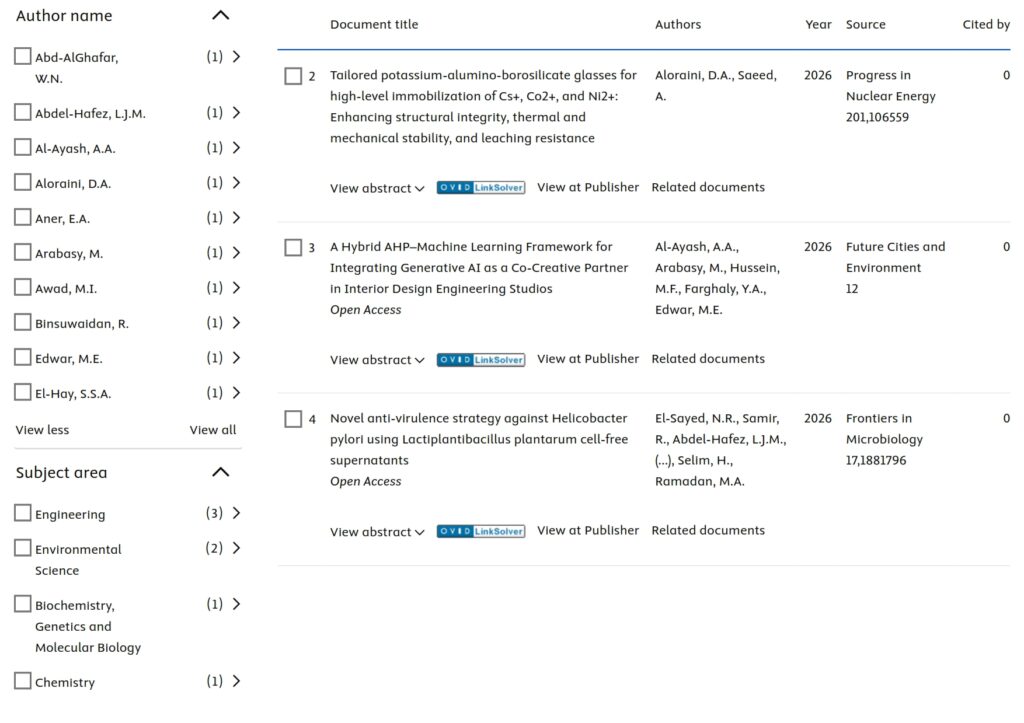Open arrow next to Engineering subject
This screenshot has height=723, width=1024.
(x=236, y=513)
